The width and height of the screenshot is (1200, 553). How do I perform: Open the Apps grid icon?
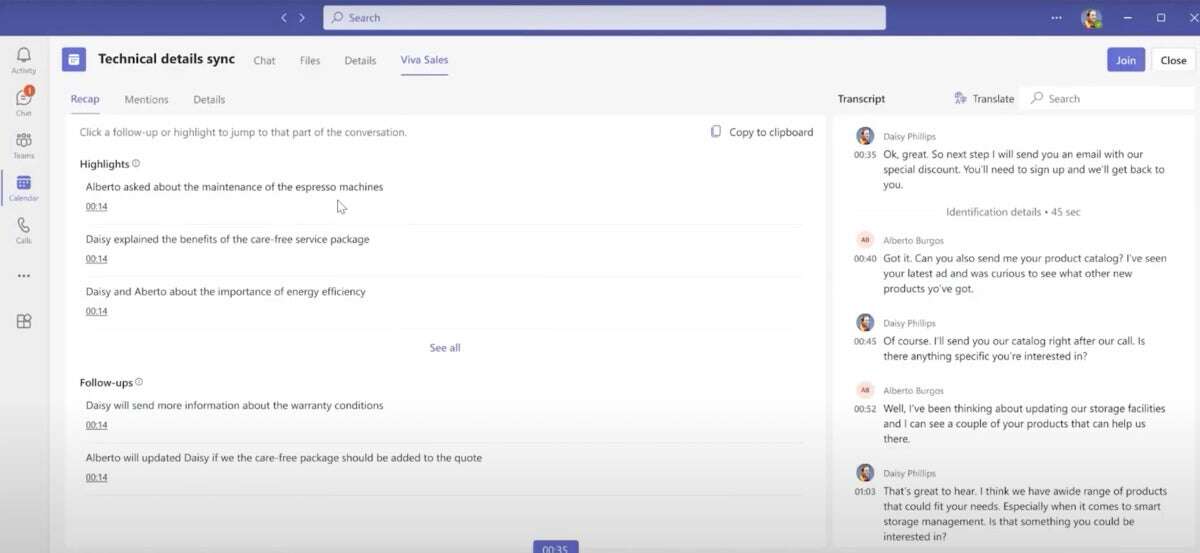23,321
